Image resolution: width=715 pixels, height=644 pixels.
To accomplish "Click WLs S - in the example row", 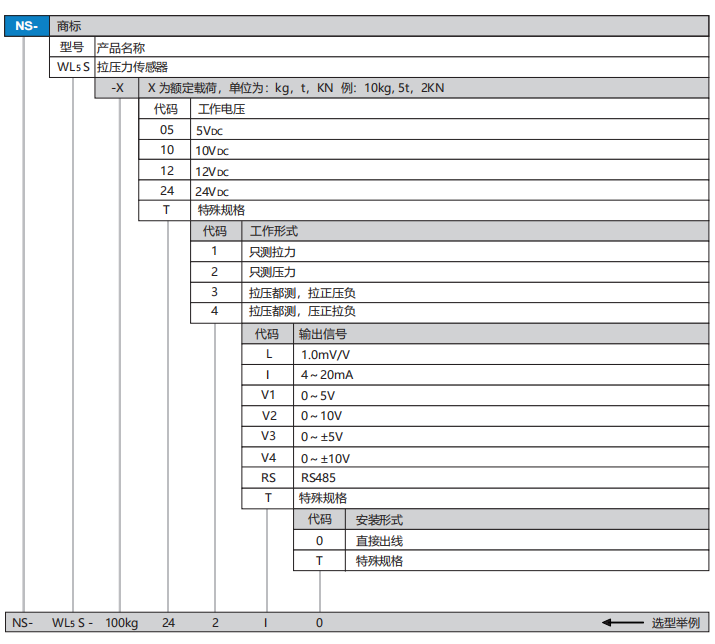I will 73,623.
